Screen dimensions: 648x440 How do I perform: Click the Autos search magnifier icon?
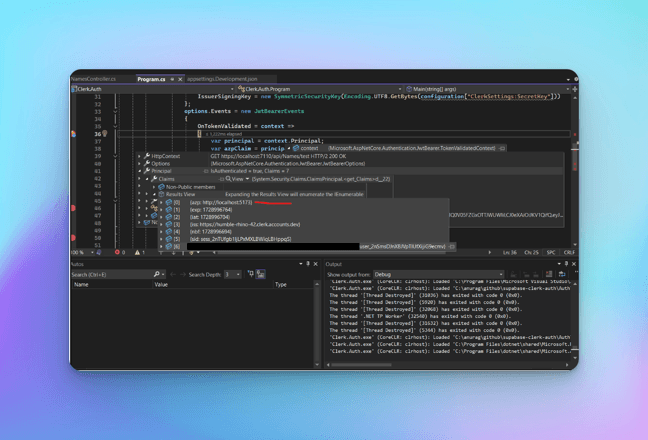(157, 274)
